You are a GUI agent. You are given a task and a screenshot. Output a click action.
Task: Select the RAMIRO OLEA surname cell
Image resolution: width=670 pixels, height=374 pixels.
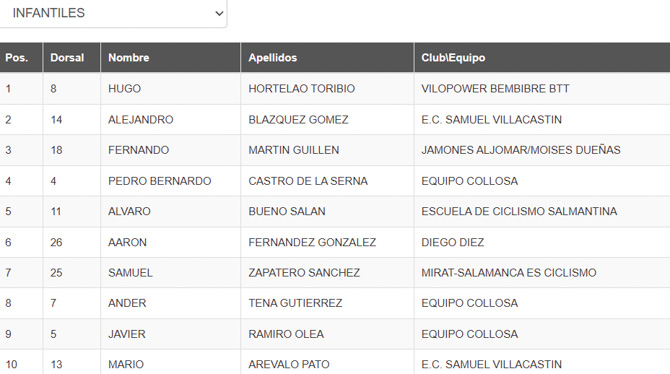[327, 334]
